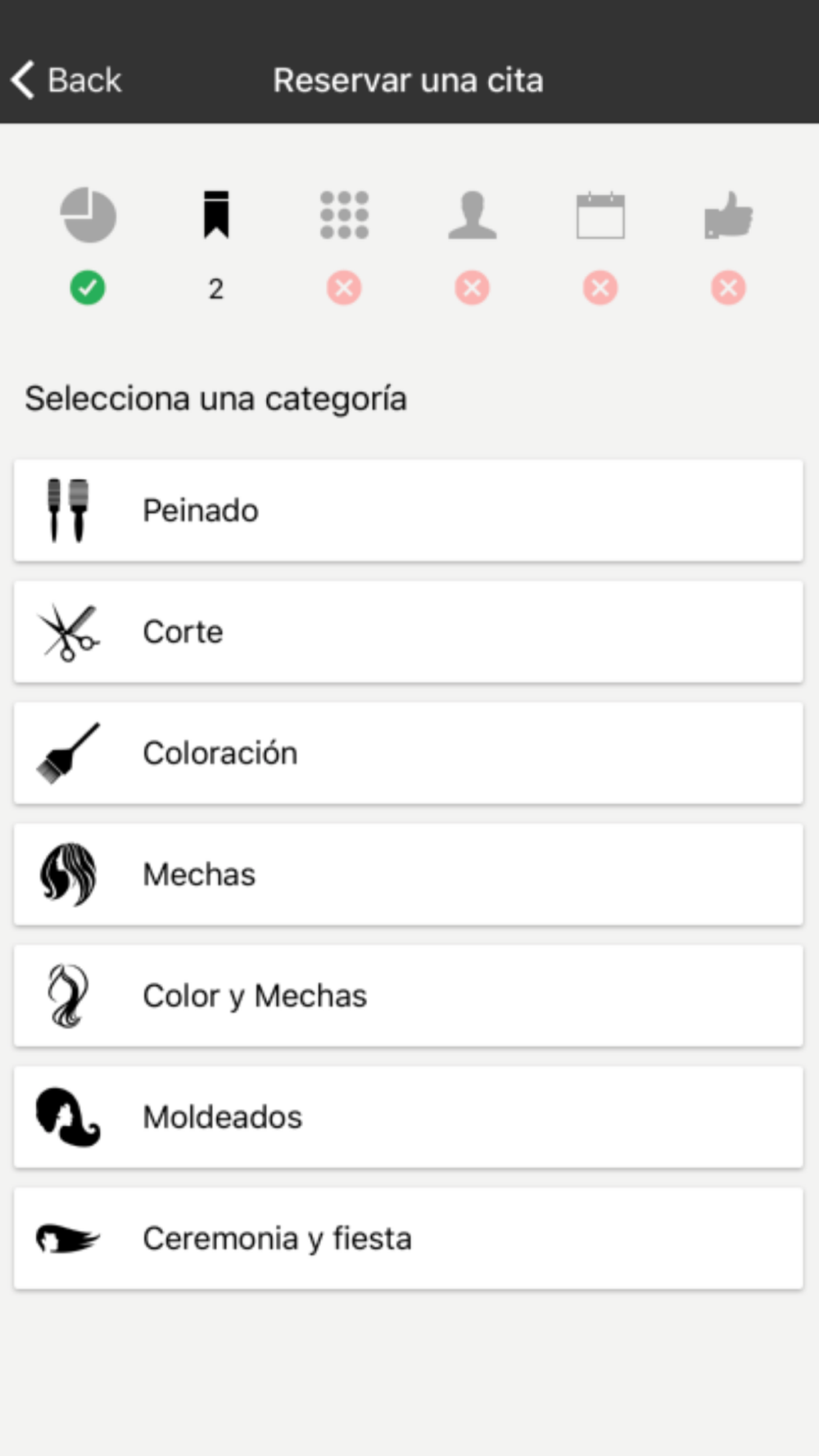Tap the pie chart step icon

pyautogui.click(x=88, y=215)
